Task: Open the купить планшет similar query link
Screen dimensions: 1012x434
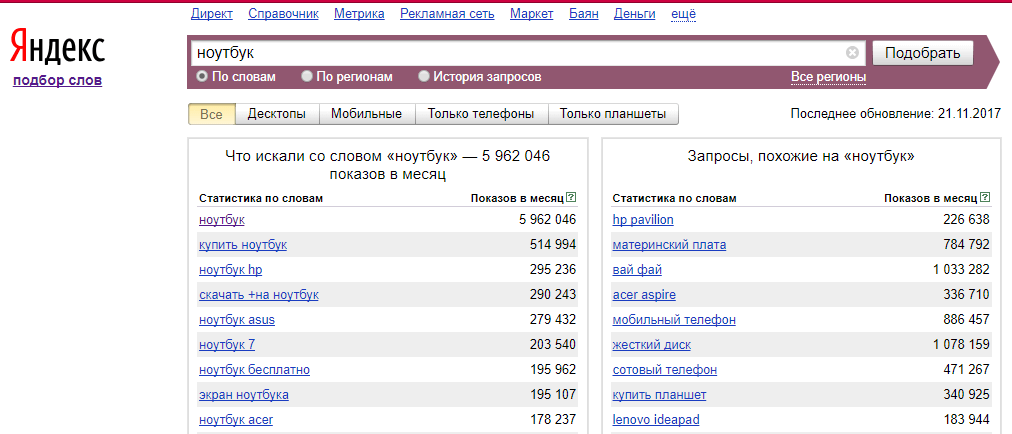Action: point(660,395)
